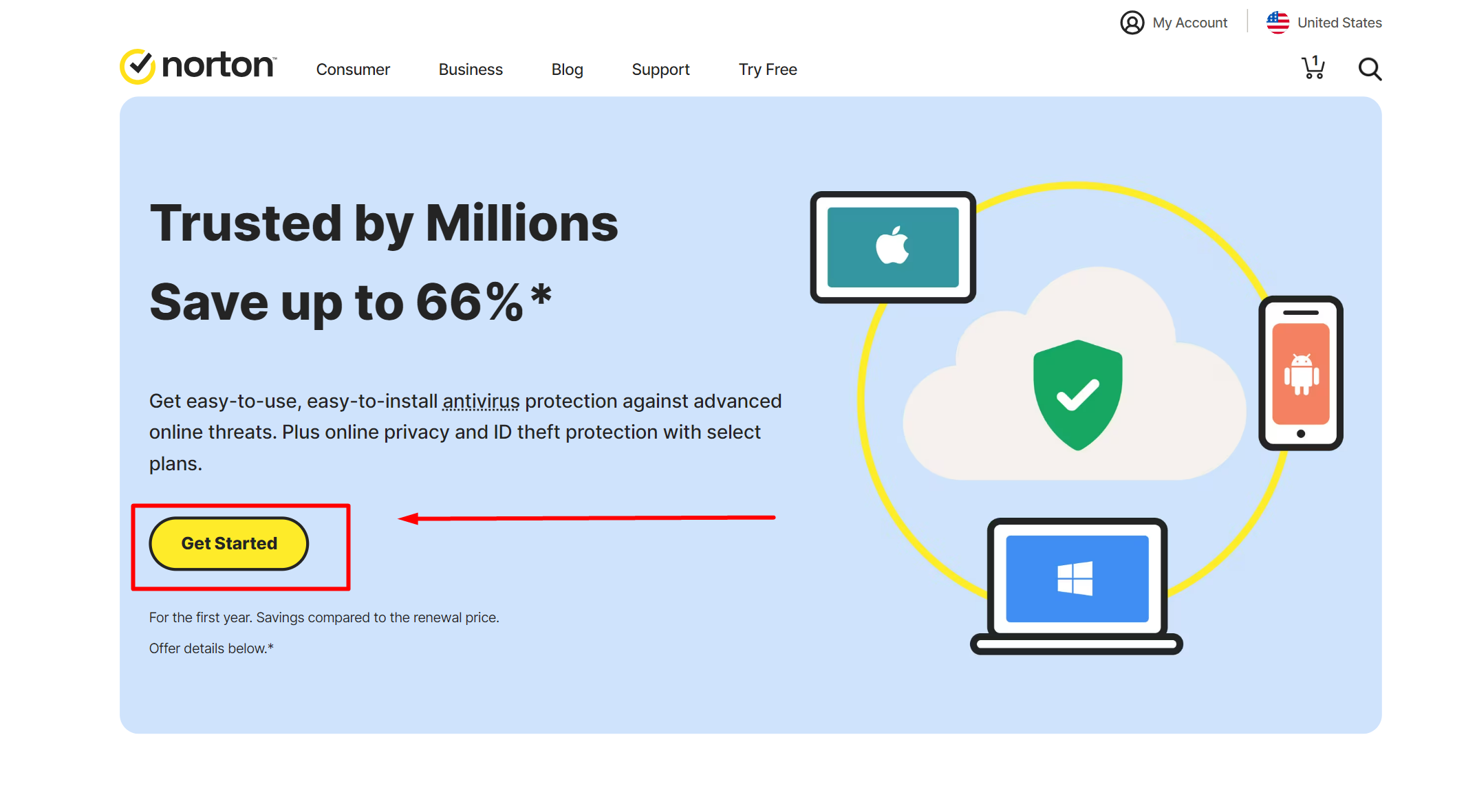Click the underlined antivirus link
The width and height of the screenshot is (1477, 812).
click(x=481, y=401)
